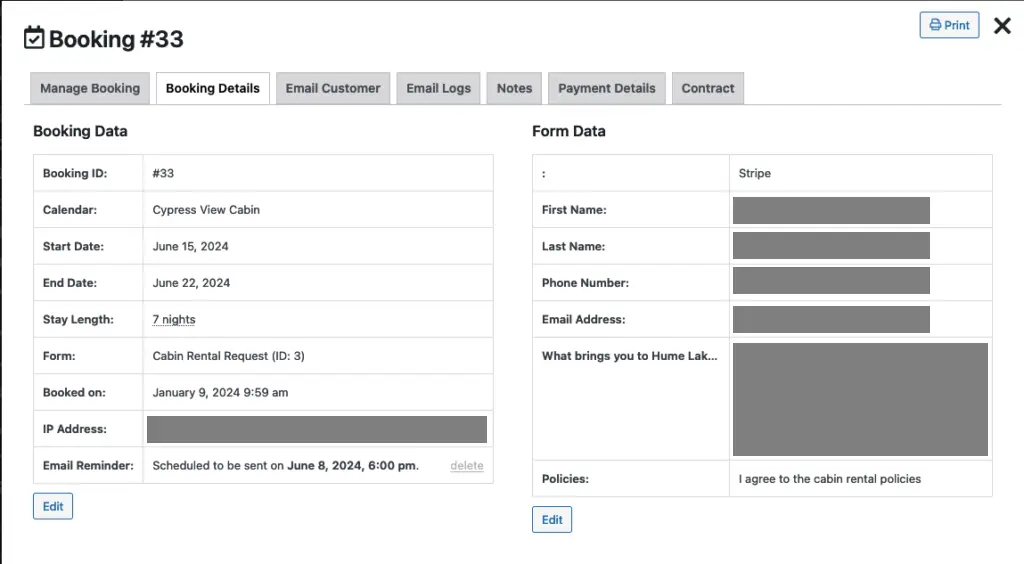Click the redacted Email Address value

click(831, 320)
